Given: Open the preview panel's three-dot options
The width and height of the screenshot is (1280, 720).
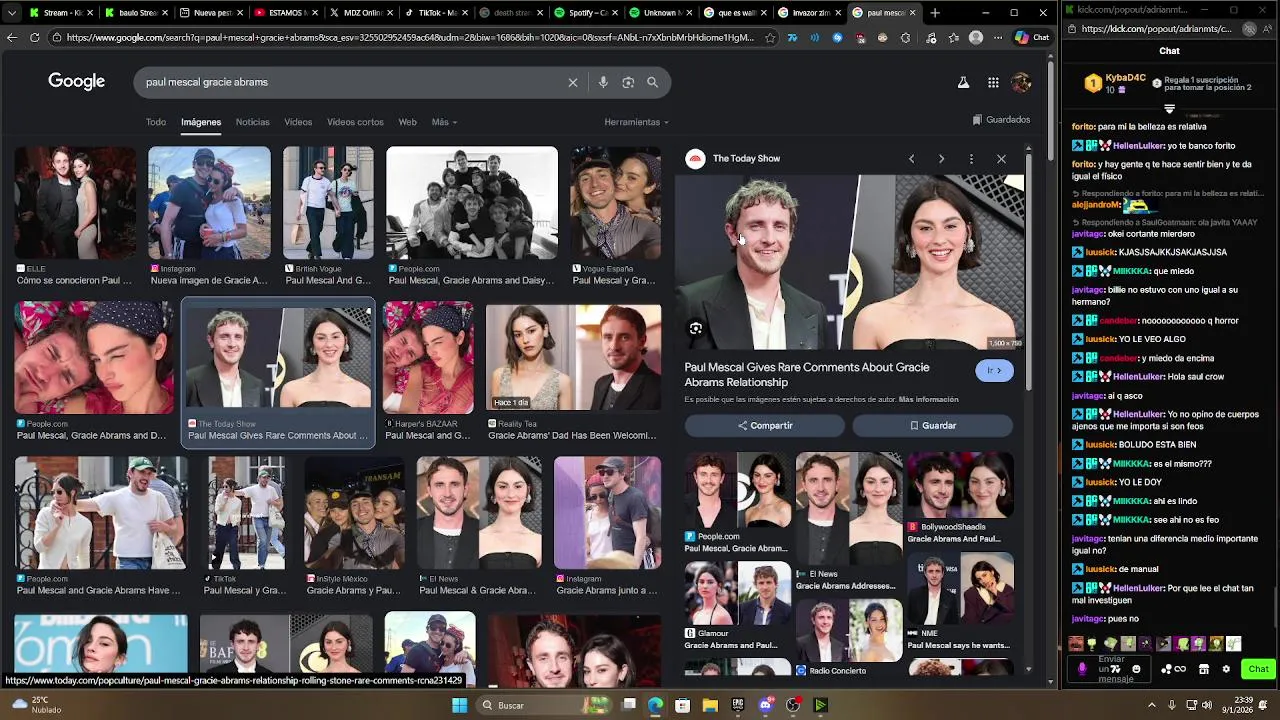Looking at the screenshot, I should click(x=971, y=159).
